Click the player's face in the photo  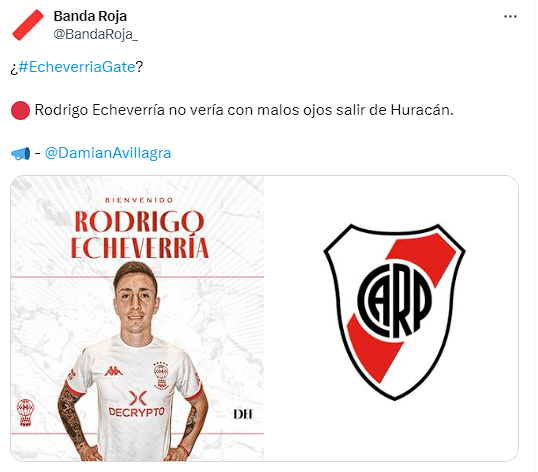click(x=136, y=300)
